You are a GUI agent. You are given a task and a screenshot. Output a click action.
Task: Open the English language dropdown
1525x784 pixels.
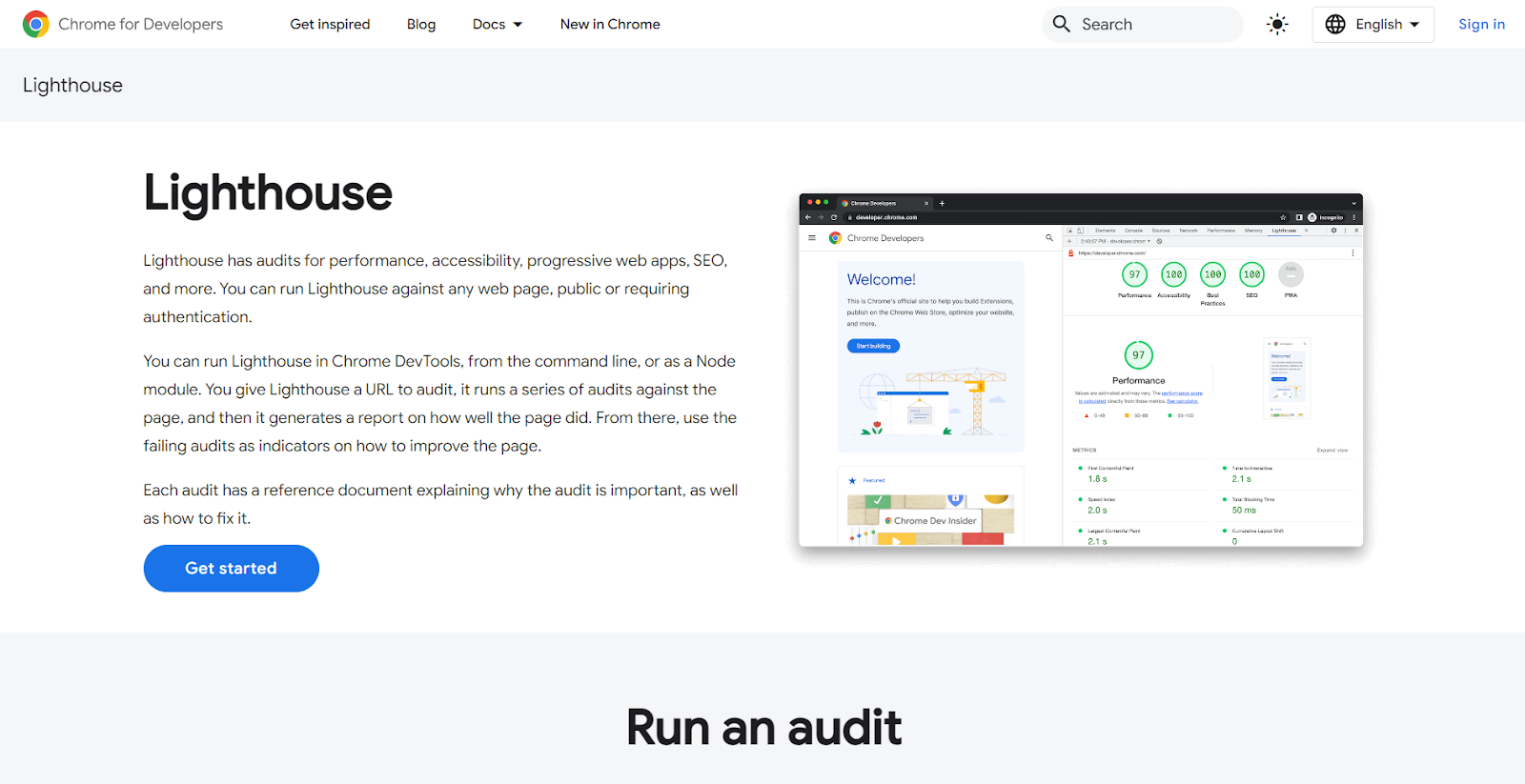1372,24
